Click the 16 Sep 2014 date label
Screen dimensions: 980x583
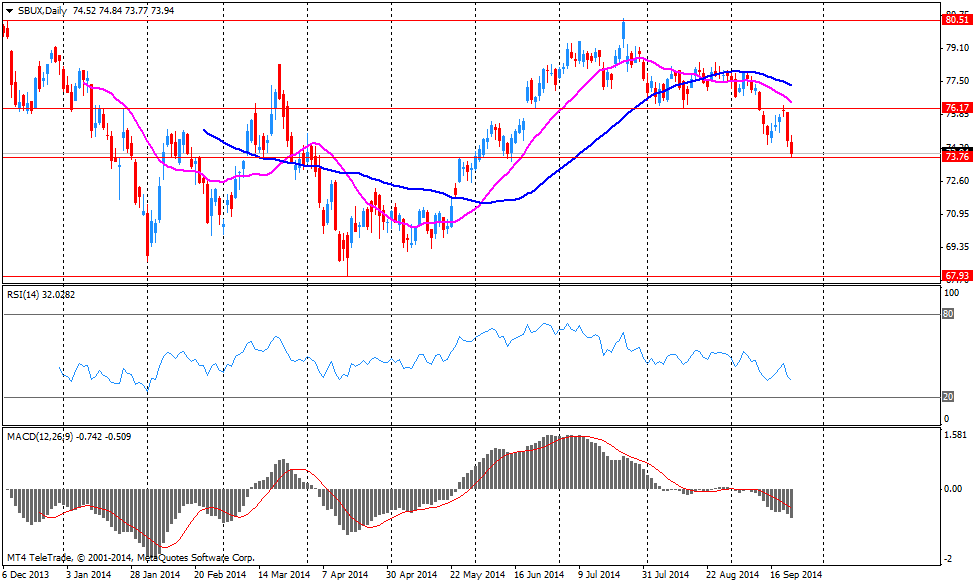coord(796,575)
